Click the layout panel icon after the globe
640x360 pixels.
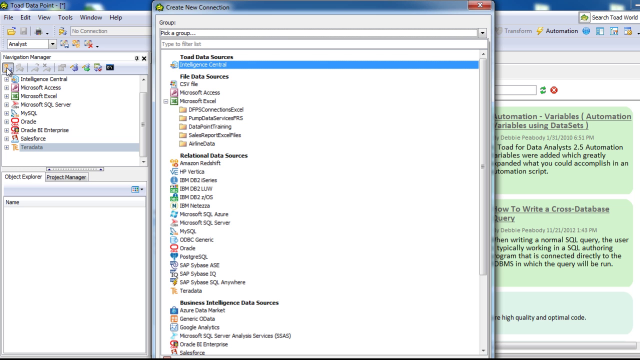pyautogui.click(x=600, y=31)
